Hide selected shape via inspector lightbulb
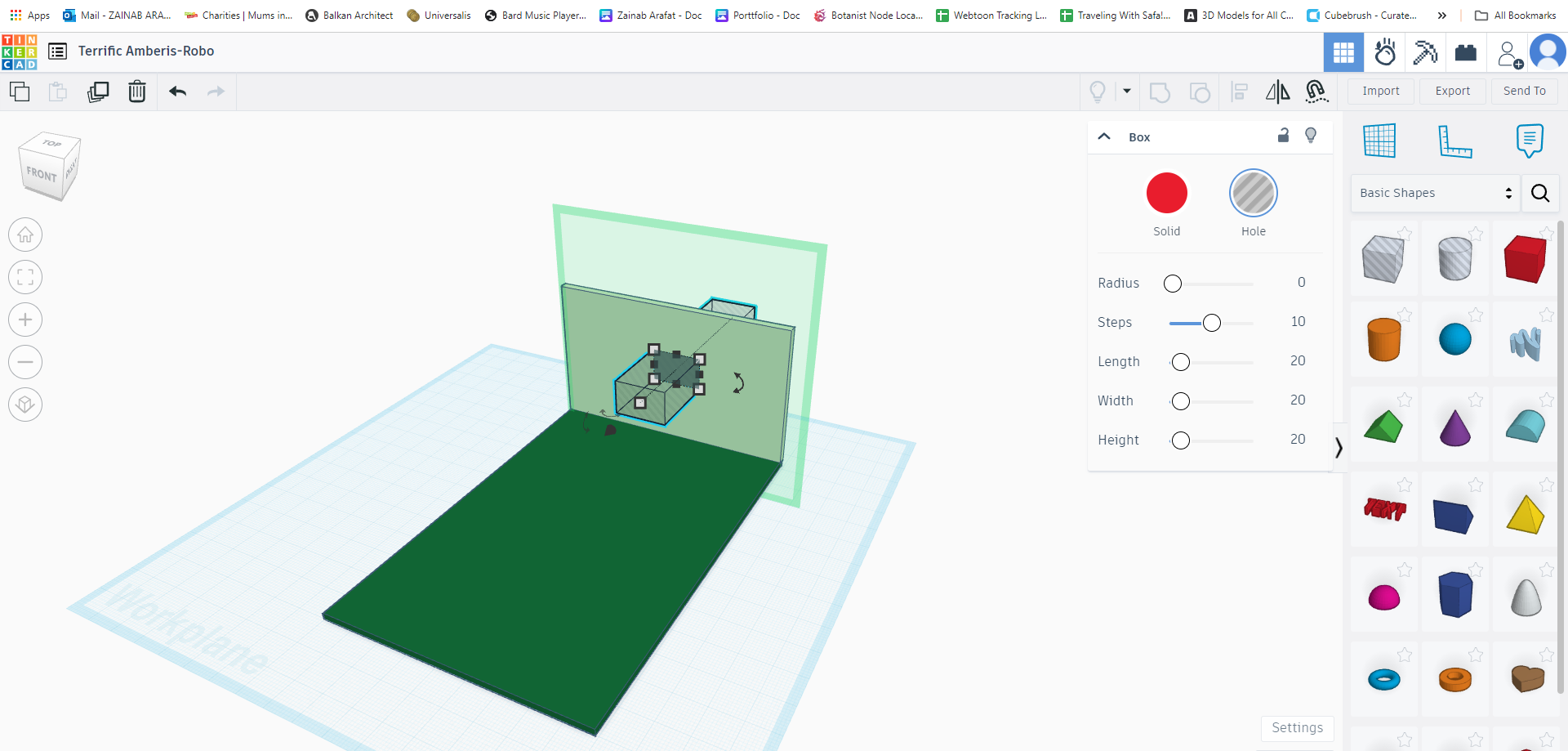1568x751 pixels. (x=1311, y=136)
